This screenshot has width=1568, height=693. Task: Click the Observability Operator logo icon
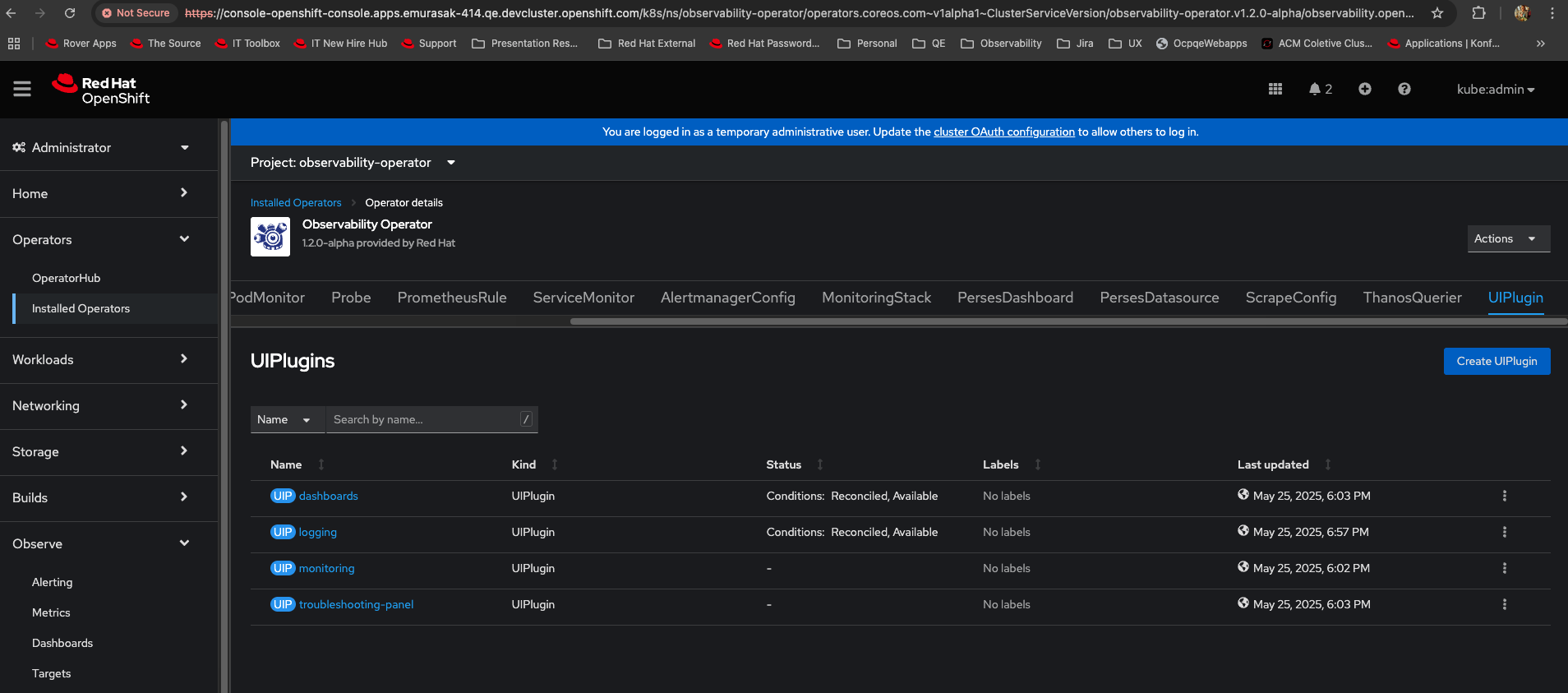click(270, 237)
